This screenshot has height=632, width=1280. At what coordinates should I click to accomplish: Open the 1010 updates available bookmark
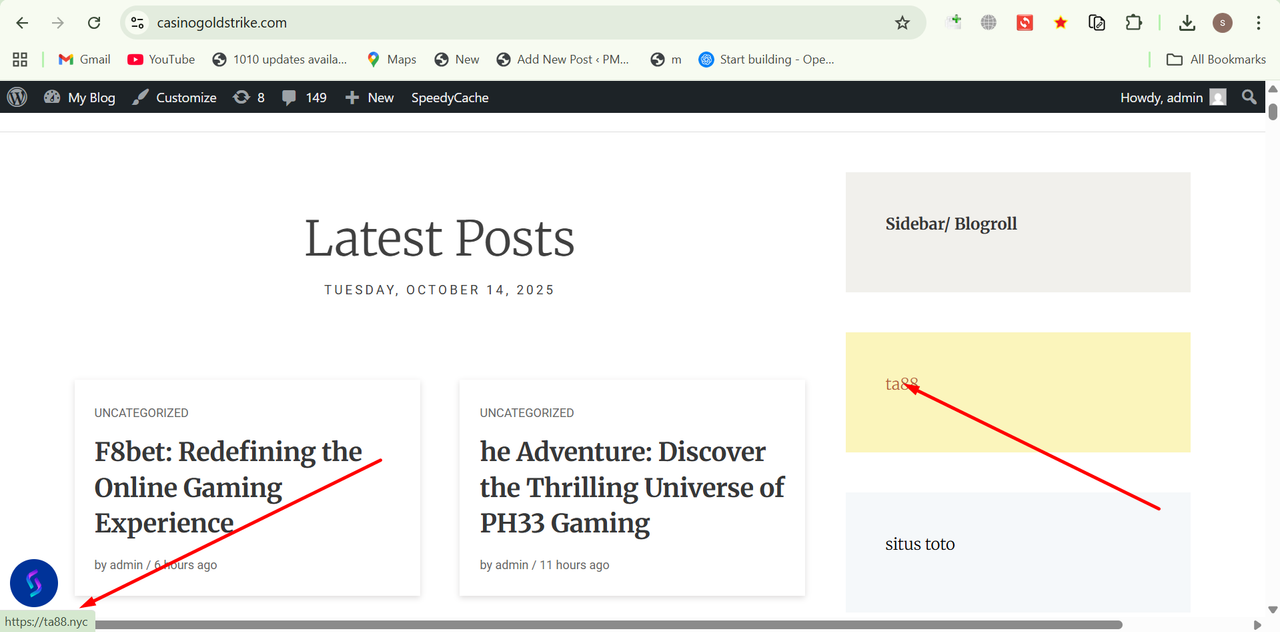tap(280, 59)
